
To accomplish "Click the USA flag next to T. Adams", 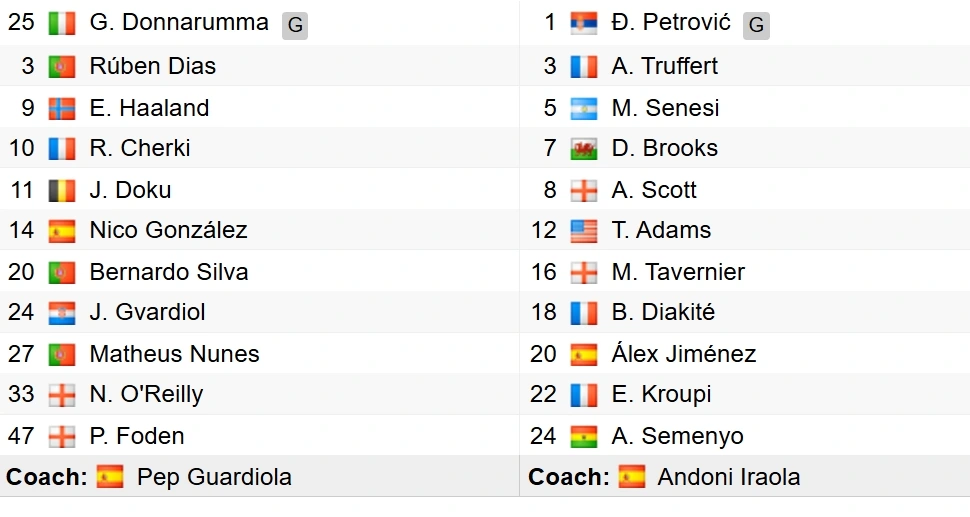I will point(583,231).
